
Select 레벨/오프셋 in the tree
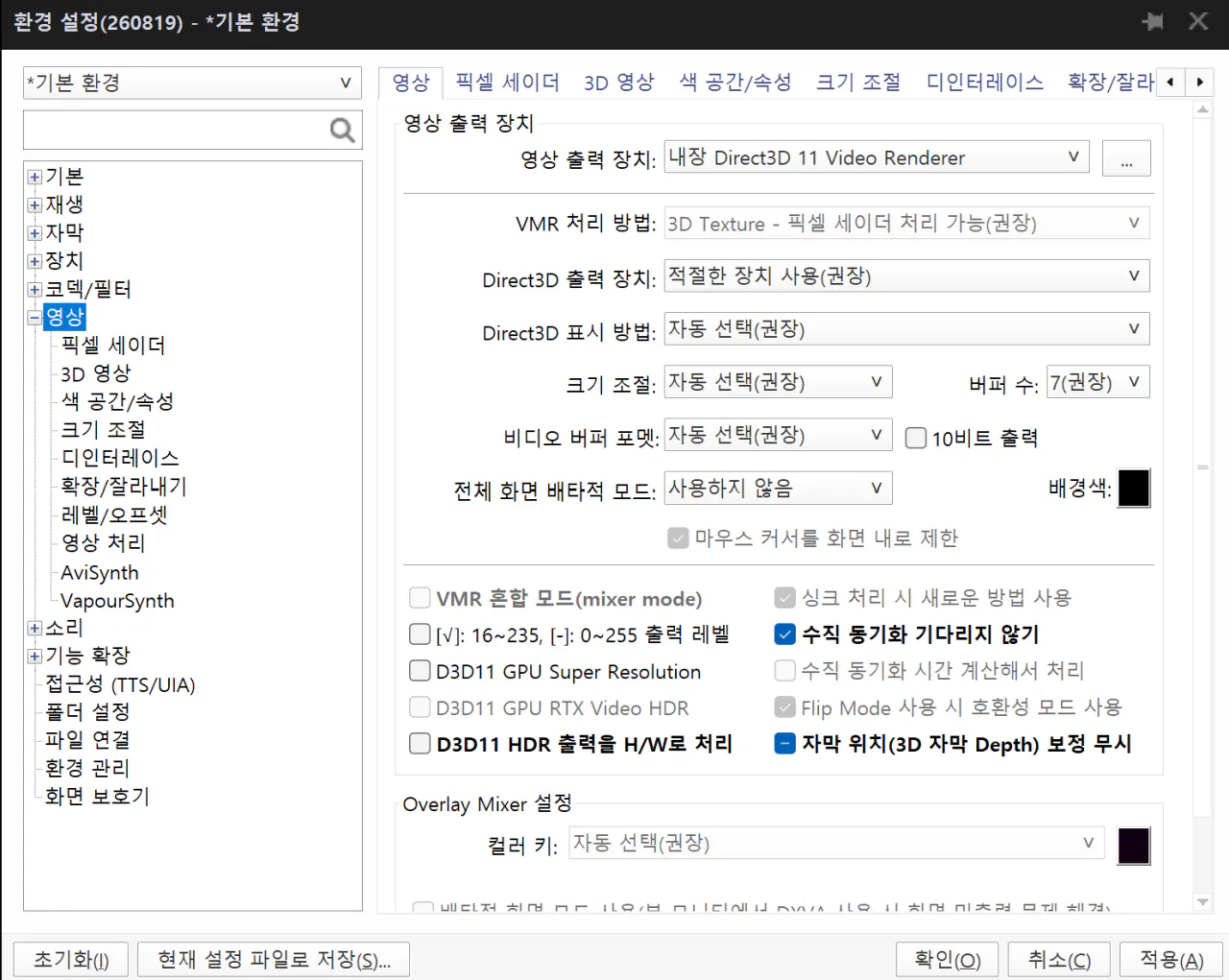(x=114, y=515)
